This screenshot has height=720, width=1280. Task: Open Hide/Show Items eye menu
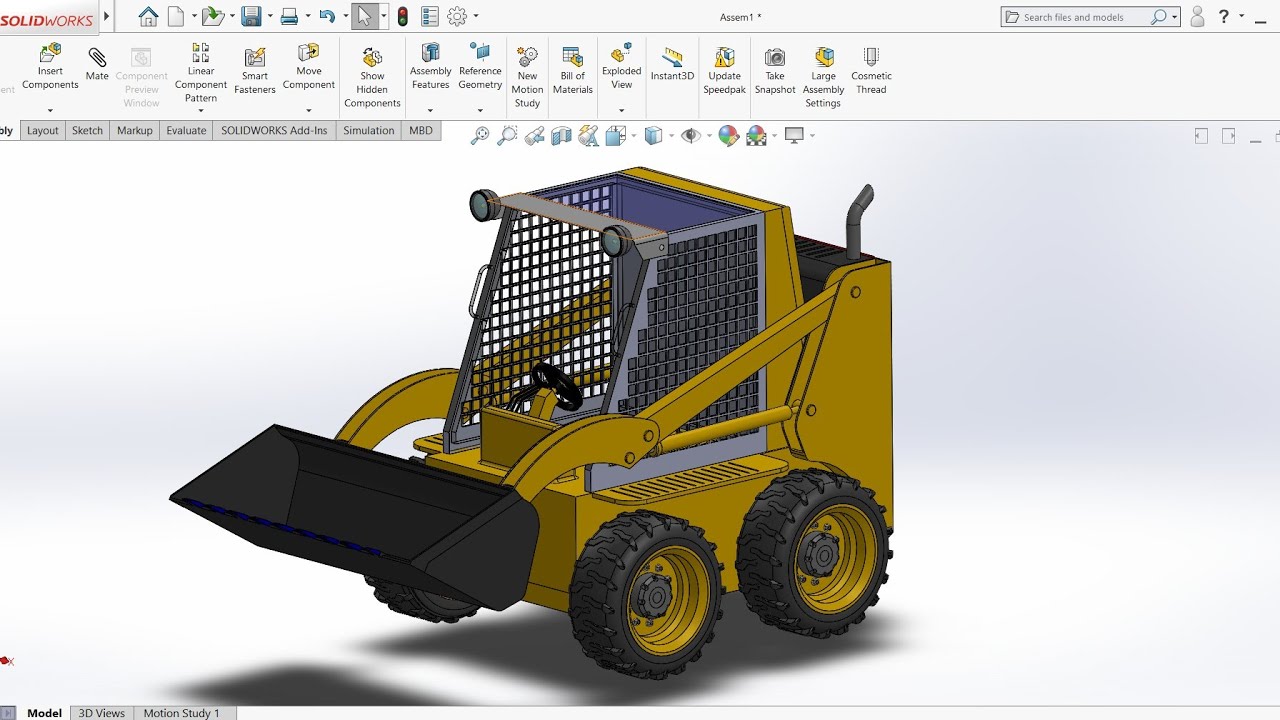(x=690, y=136)
